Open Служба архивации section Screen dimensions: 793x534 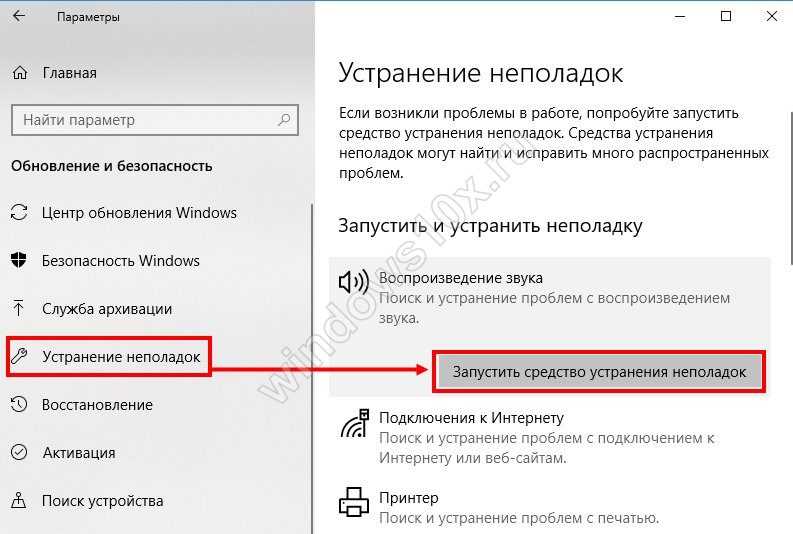click(107, 309)
